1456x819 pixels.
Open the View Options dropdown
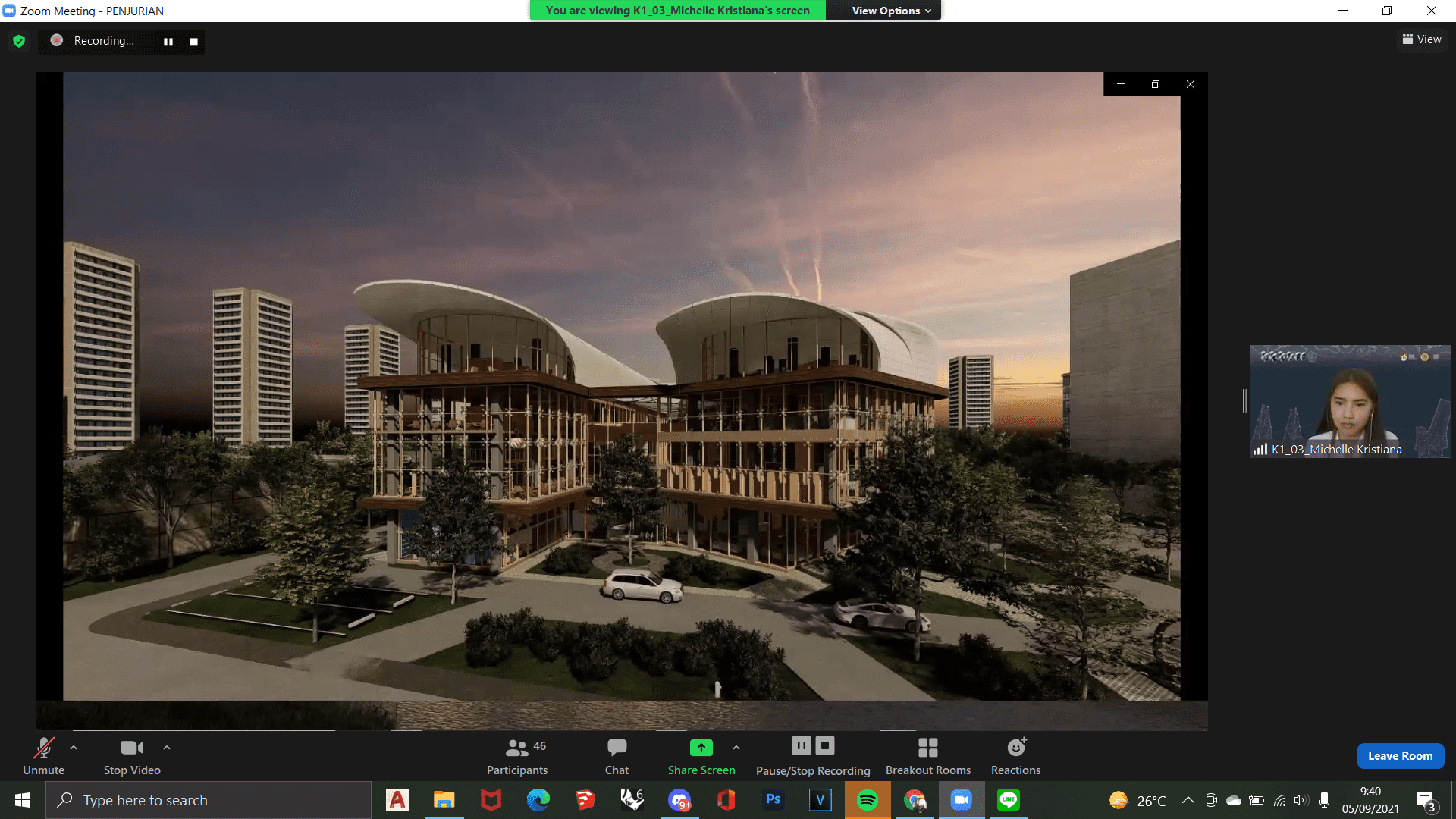(890, 11)
